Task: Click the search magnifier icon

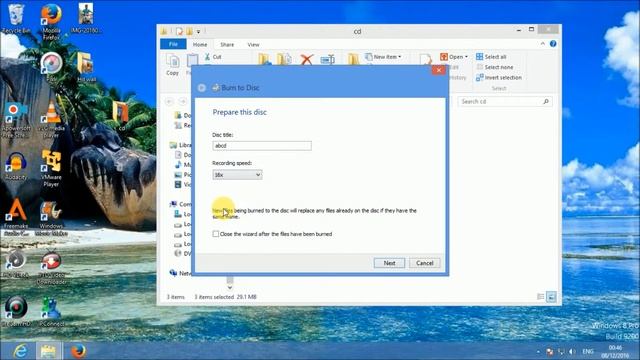Action: pyautogui.click(x=546, y=101)
